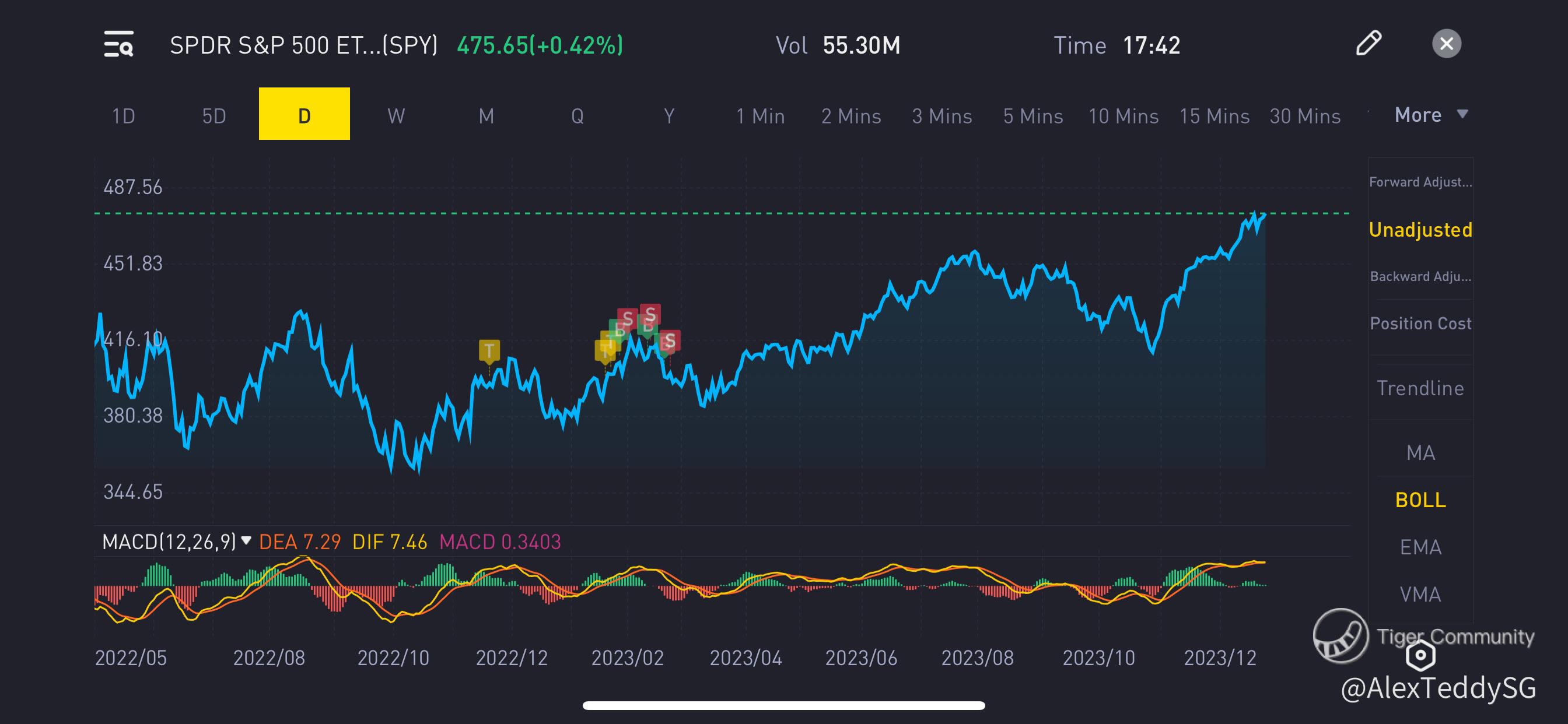The image size is (1568, 724).
Task: Open the stock search list icon
Action: tap(118, 44)
